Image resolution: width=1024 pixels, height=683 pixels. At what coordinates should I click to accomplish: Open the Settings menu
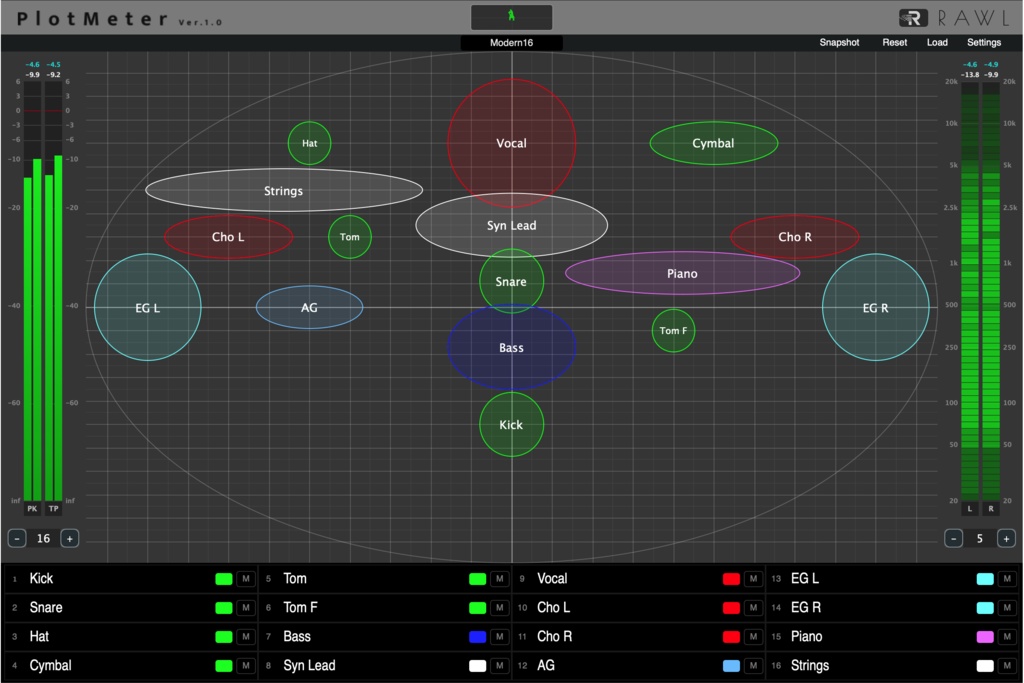click(984, 42)
